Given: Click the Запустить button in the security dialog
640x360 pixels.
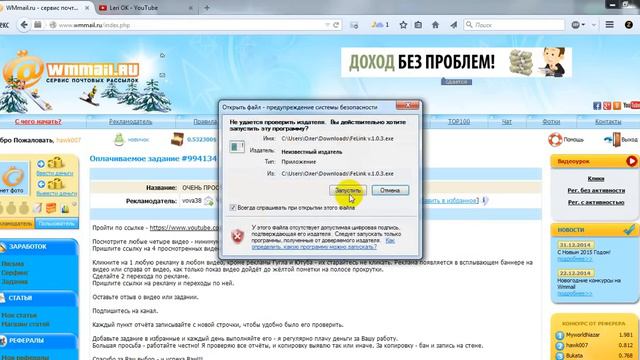Looking at the screenshot, I should pyautogui.click(x=348, y=190).
